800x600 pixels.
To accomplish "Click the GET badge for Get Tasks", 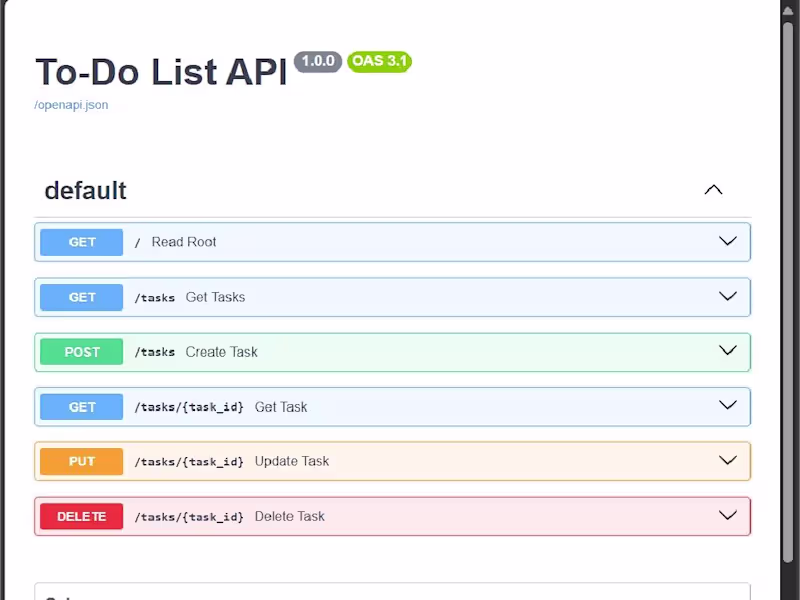I will (80, 296).
